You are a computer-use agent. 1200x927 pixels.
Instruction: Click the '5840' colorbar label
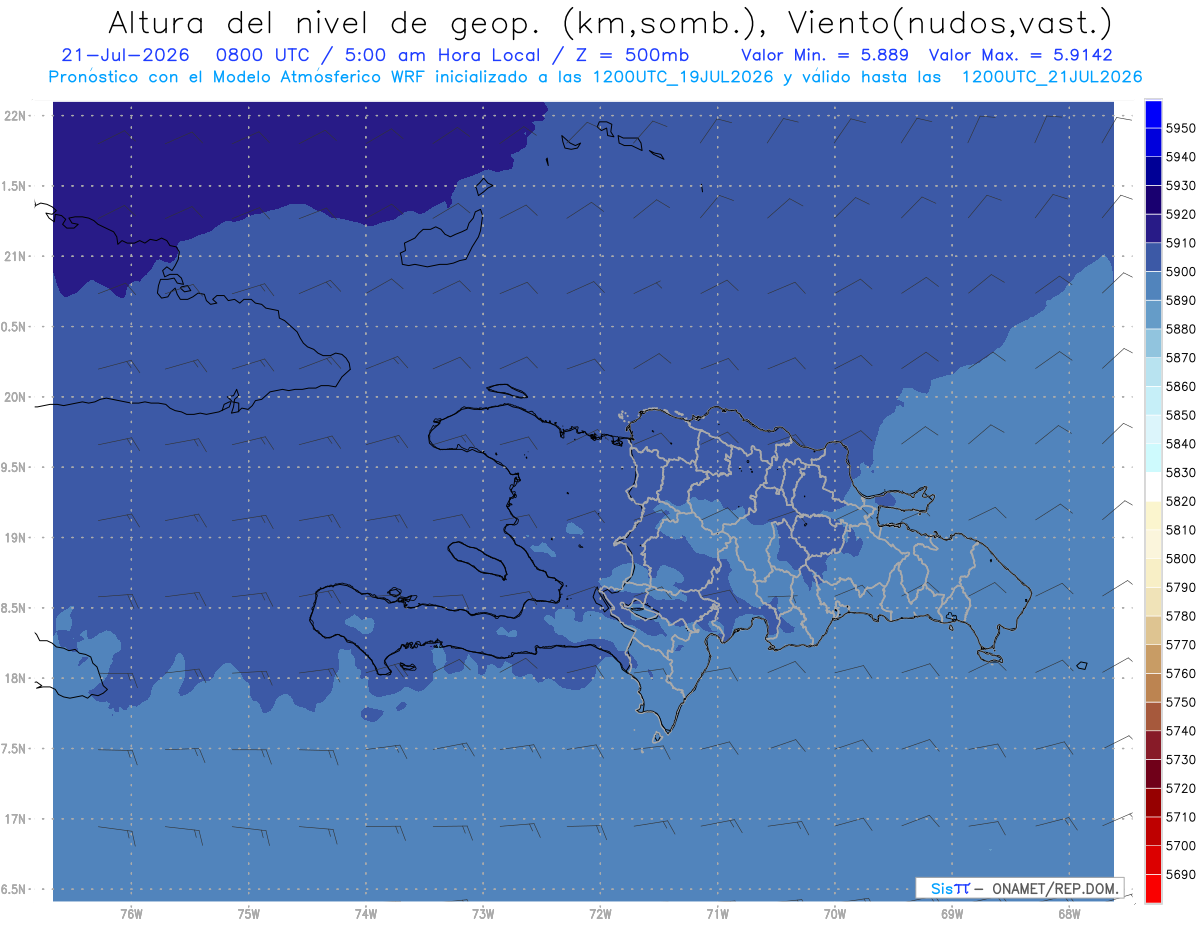(1181, 444)
